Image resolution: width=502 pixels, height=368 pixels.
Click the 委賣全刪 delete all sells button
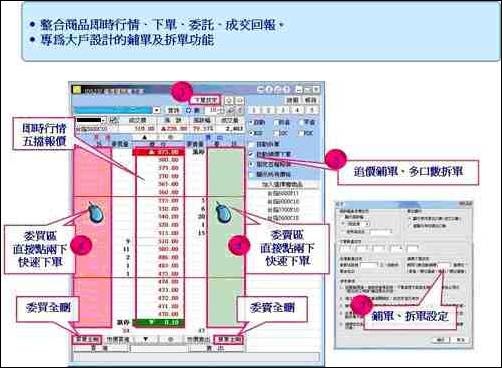tap(229, 340)
